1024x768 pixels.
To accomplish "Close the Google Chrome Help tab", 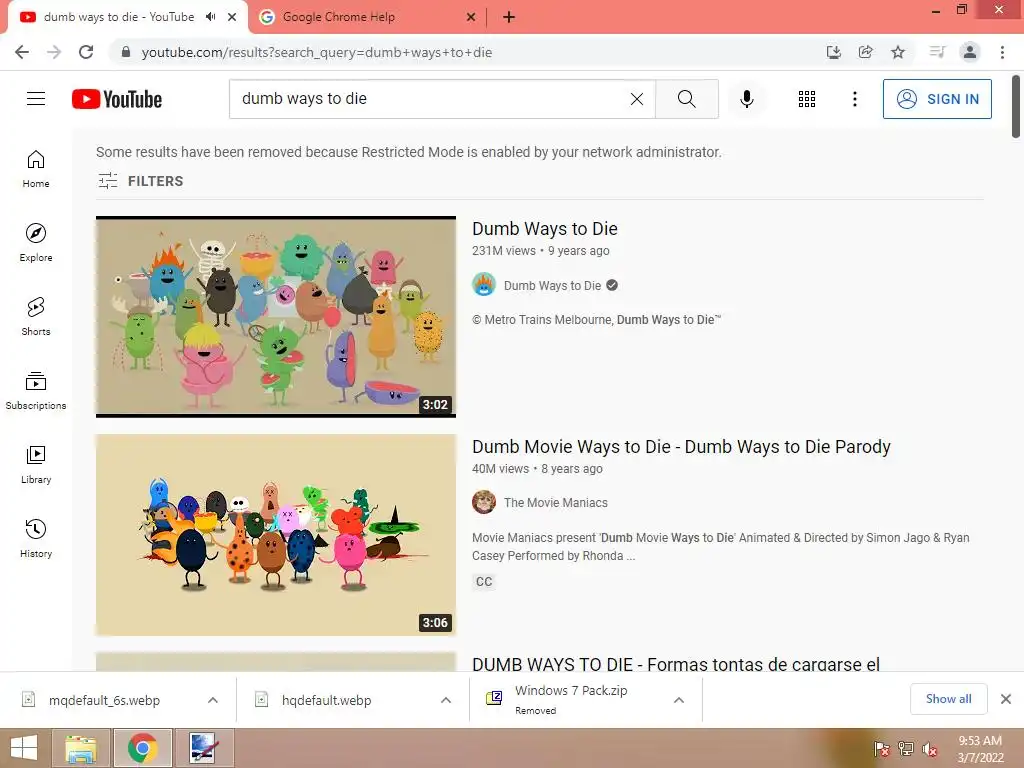I will point(471,17).
